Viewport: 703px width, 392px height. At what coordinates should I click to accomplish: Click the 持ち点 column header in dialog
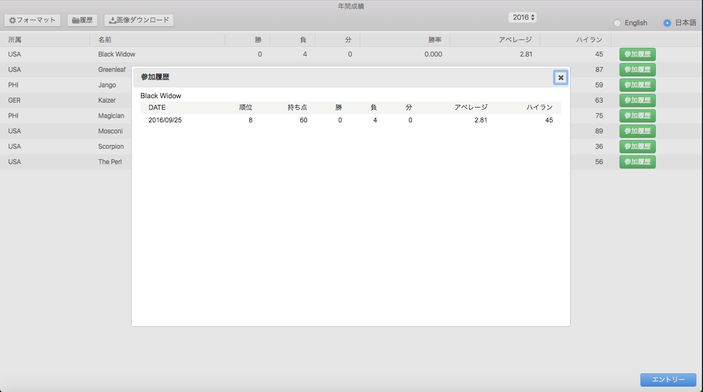pos(297,108)
